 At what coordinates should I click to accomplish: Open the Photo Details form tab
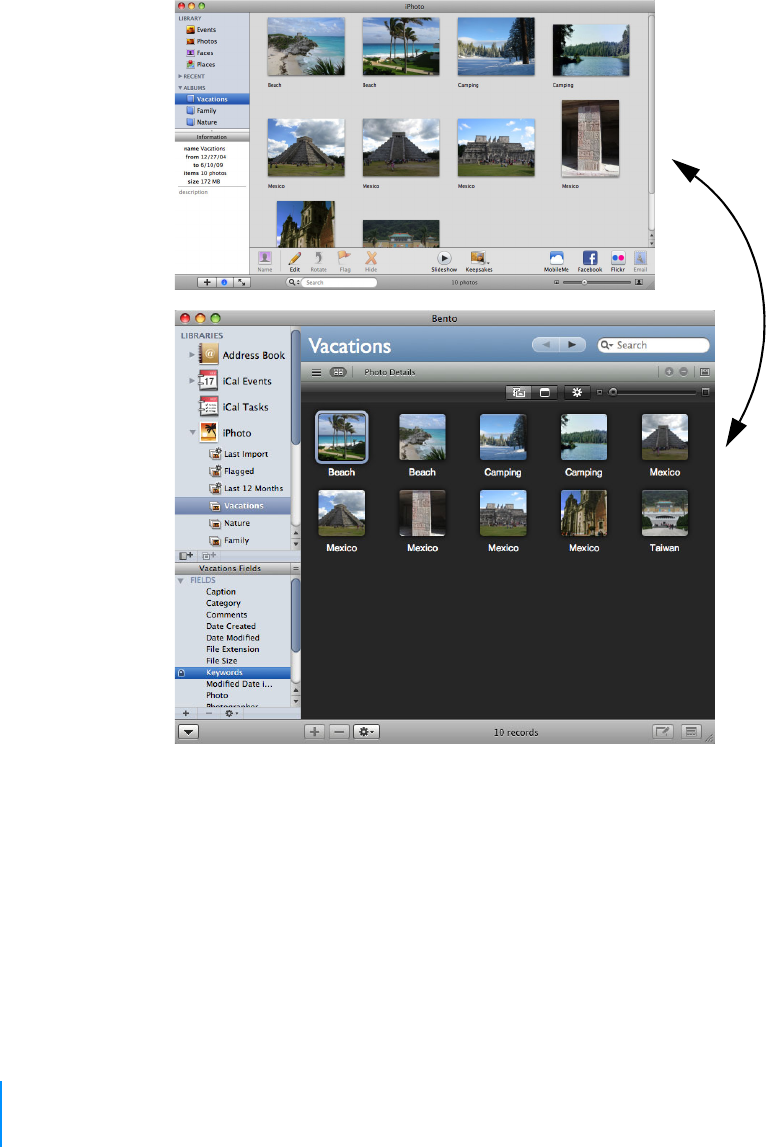(x=389, y=372)
